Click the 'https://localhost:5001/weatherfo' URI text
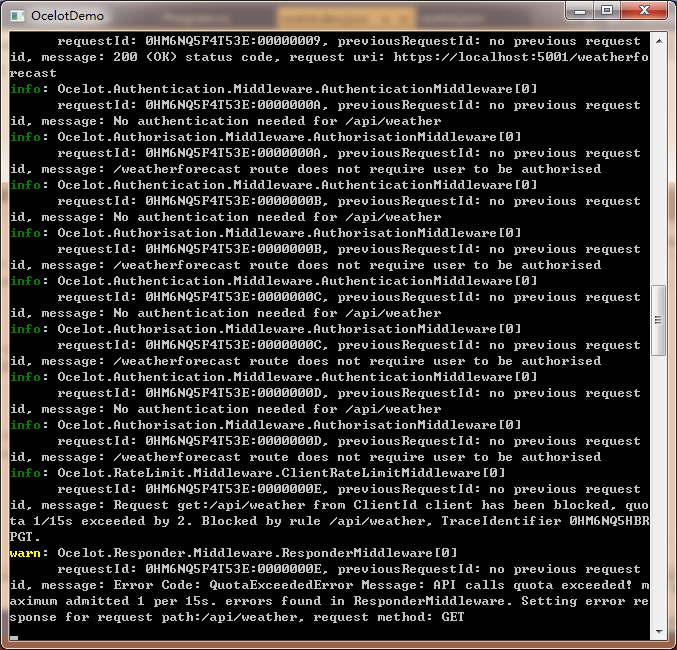 point(521,57)
